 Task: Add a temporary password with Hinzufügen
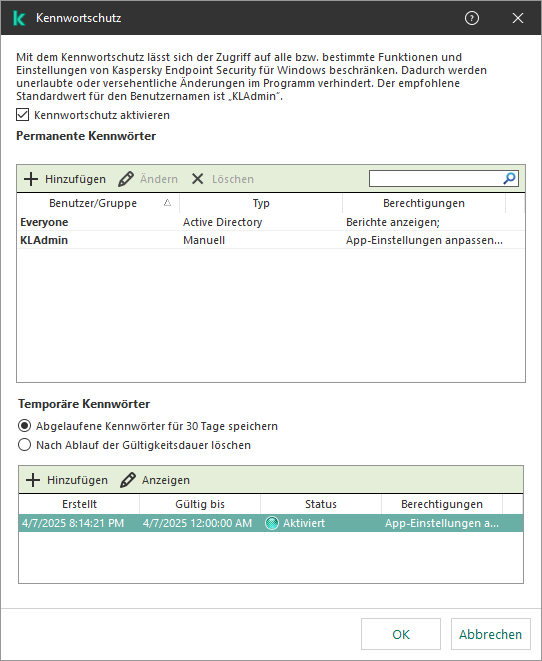(67, 480)
